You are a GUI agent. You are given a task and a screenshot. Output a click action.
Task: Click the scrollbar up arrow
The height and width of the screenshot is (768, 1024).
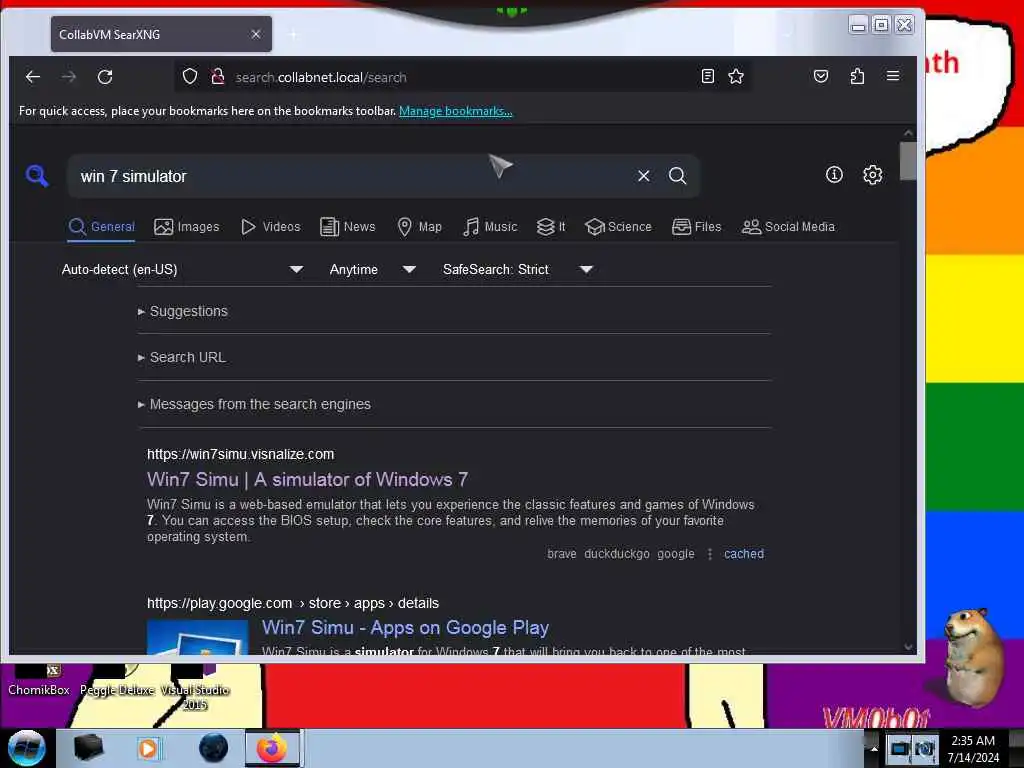[x=908, y=133]
